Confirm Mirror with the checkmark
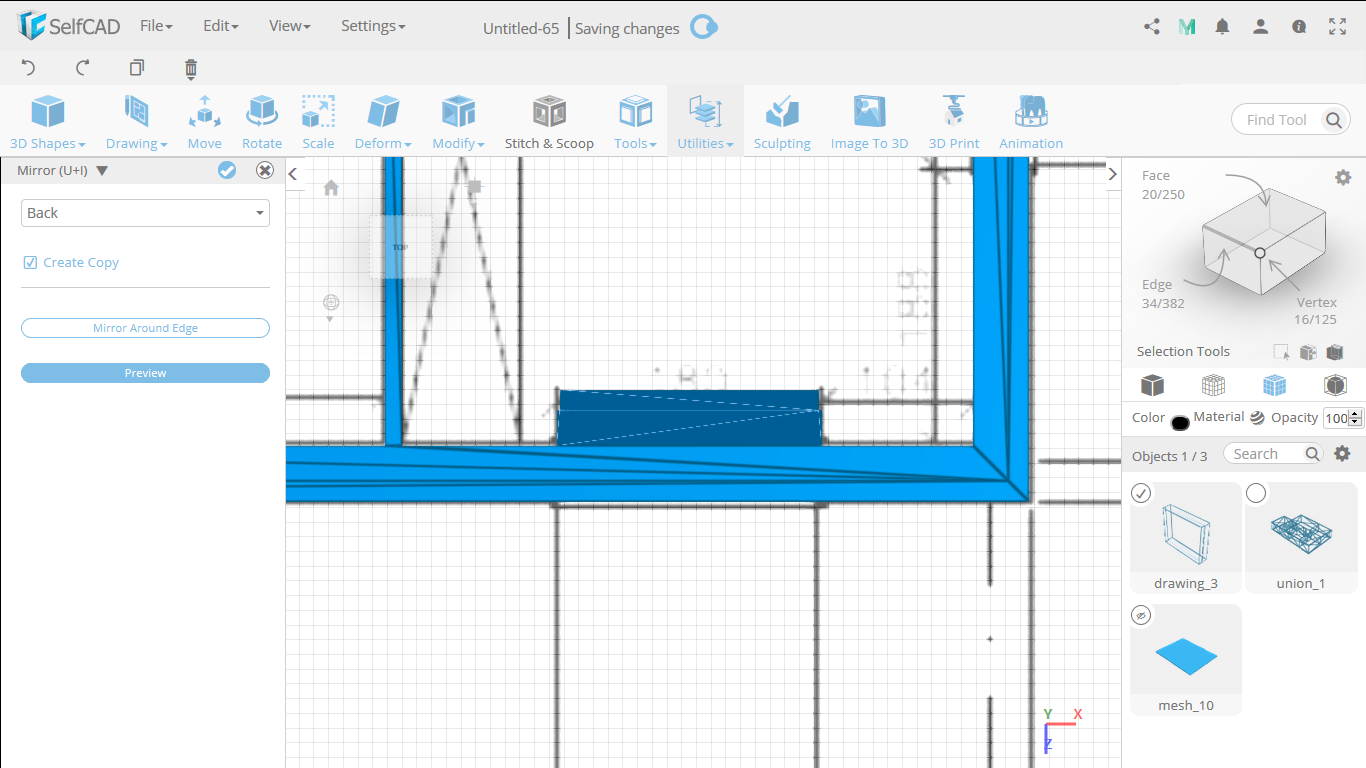Screen dimensions: 1366x768 pyautogui.click(x=227, y=170)
